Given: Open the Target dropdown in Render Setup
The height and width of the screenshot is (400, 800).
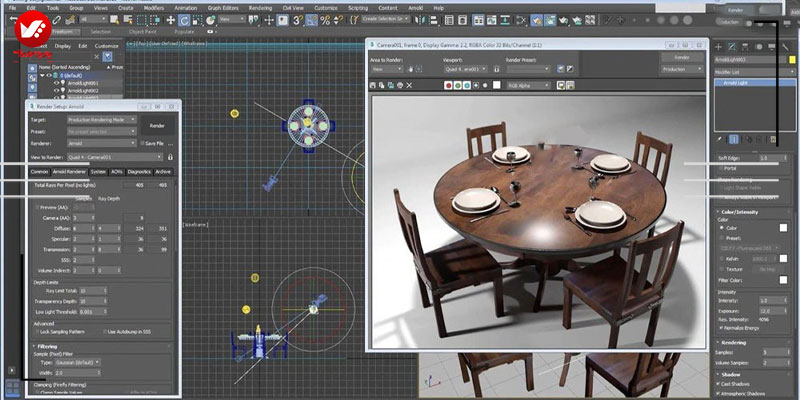Looking at the screenshot, I should (x=102, y=119).
